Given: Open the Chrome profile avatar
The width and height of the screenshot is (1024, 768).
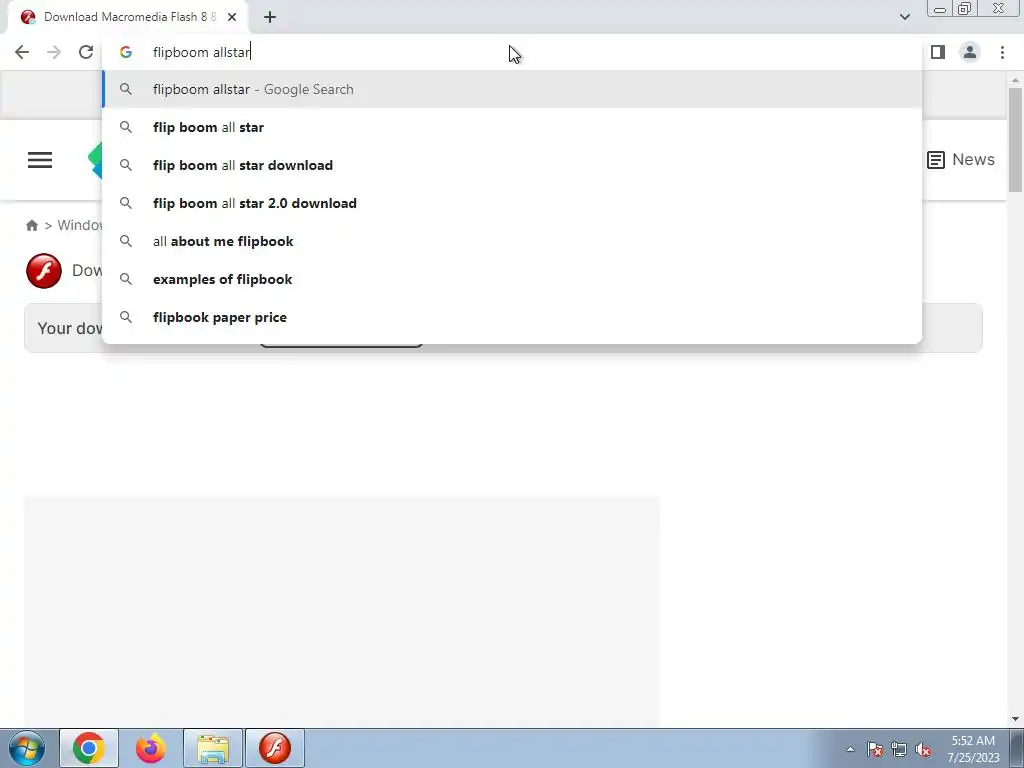Looking at the screenshot, I should point(970,52).
